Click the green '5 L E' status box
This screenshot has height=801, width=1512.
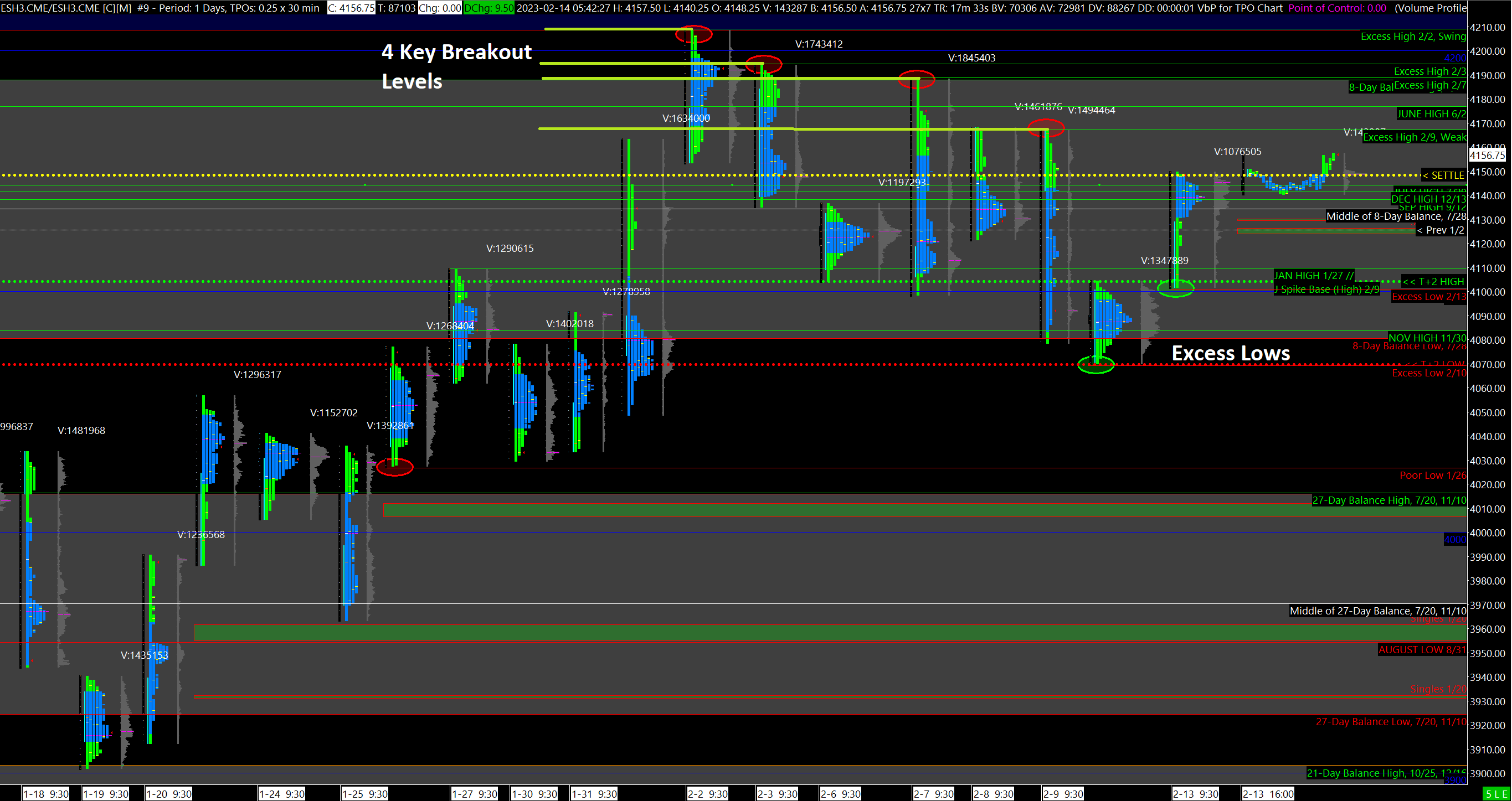coord(1495,794)
